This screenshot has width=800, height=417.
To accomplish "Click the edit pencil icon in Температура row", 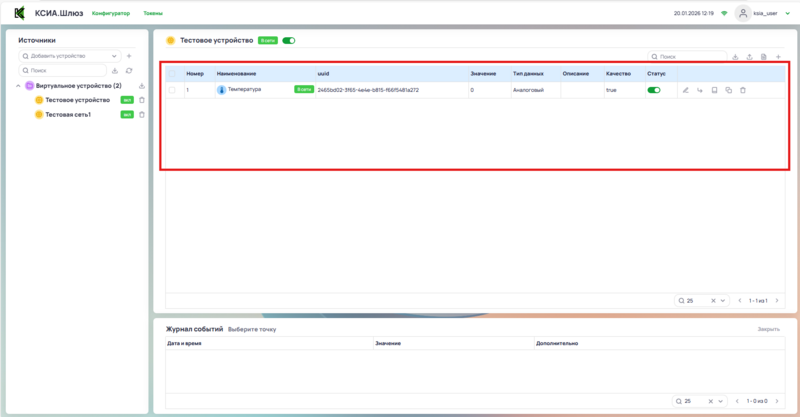I will pyautogui.click(x=685, y=90).
